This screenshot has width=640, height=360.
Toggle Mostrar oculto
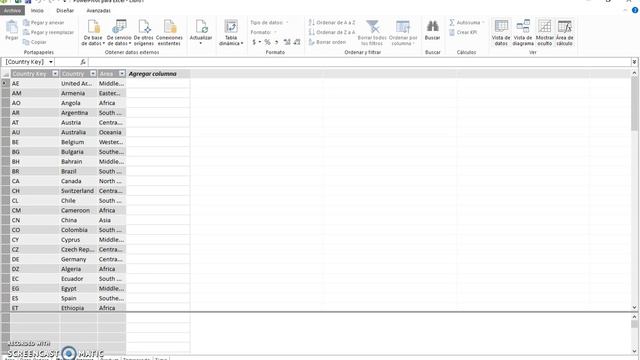point(544,33)
